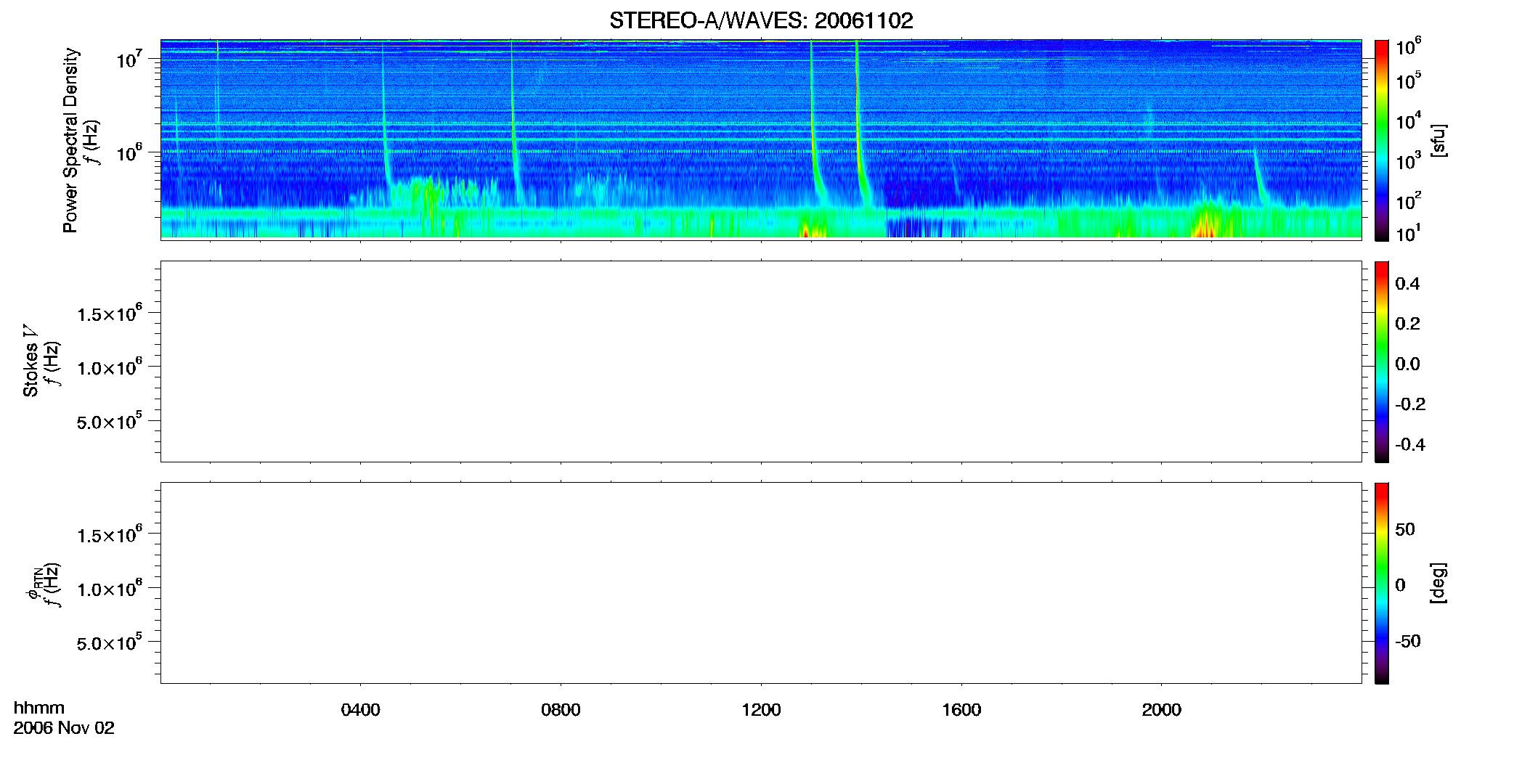The width and height of the screenshot is (1522, 784).
Task: Click the [sfu] colorbar unit label
Action: (1438, 140)
